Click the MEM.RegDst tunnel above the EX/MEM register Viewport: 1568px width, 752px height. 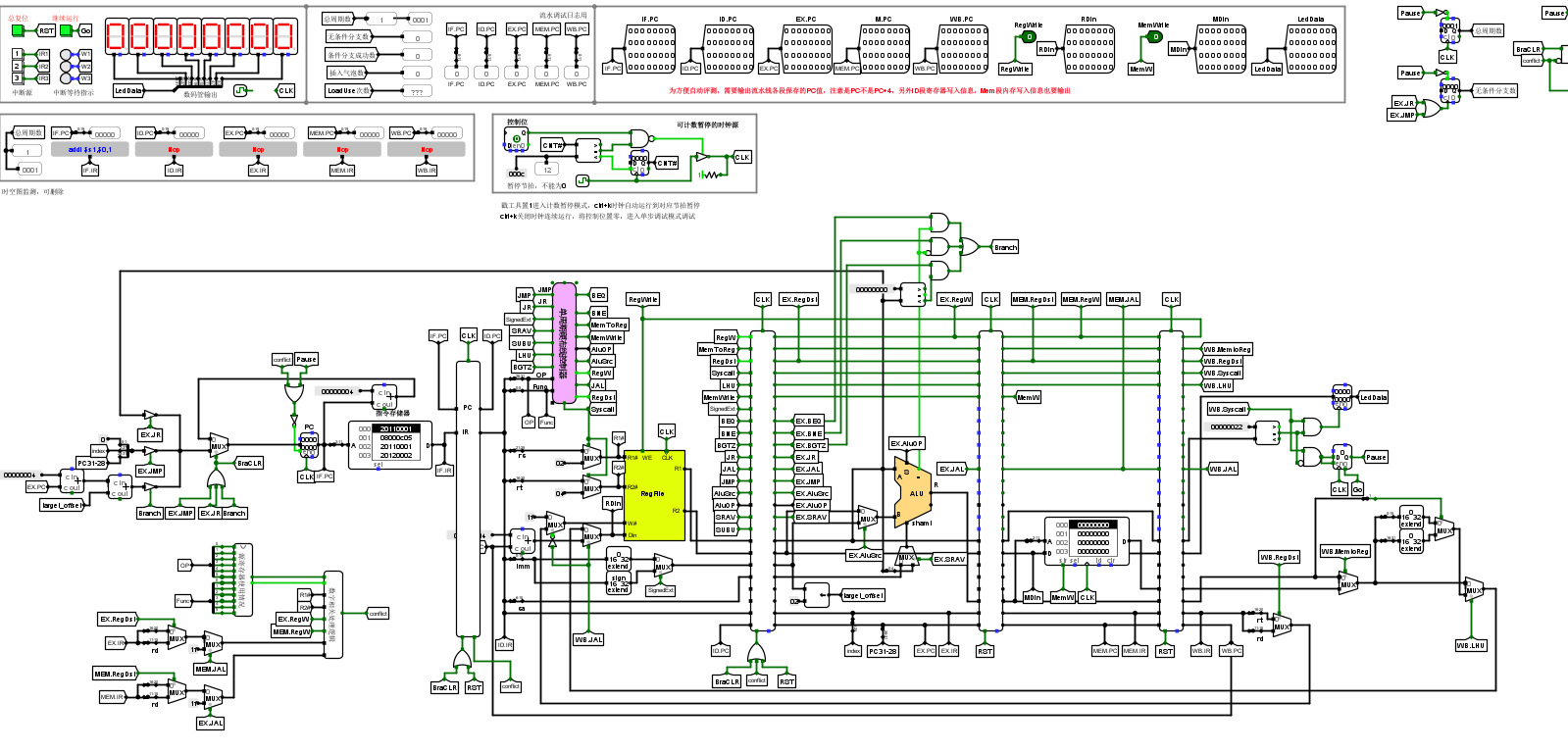click(1034, 299)
